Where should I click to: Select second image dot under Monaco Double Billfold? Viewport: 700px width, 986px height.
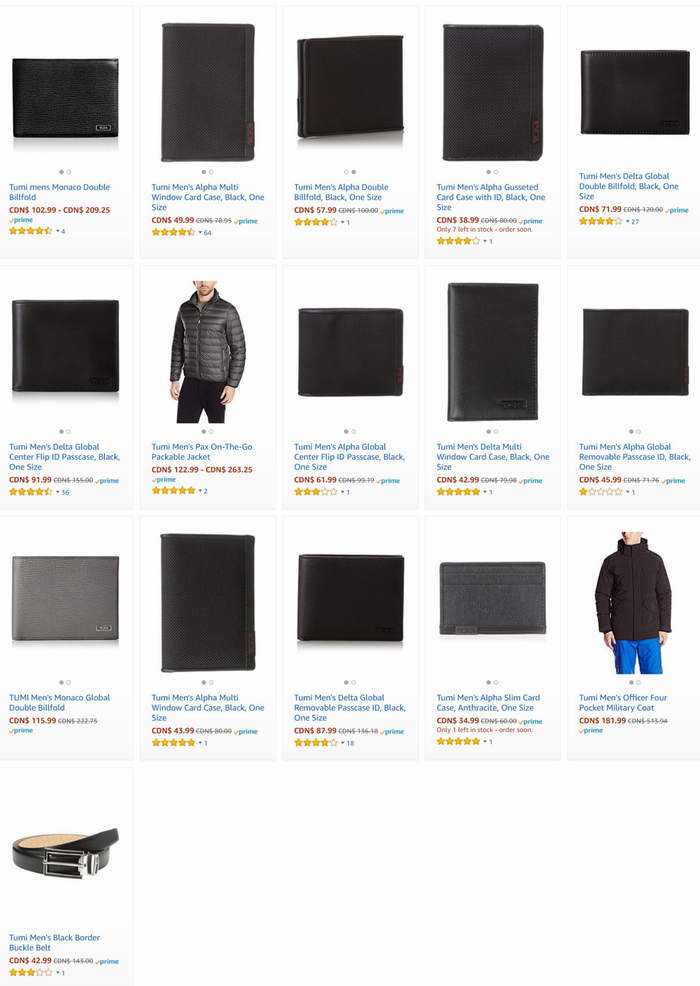(69, 172)
